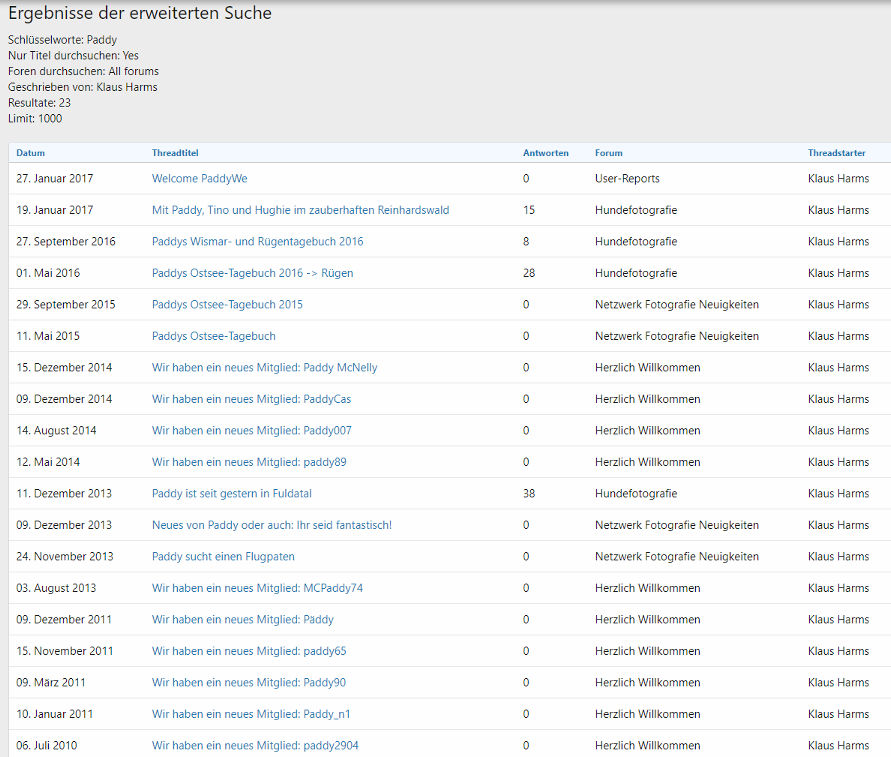Click 'Hundefotografie' in the Reinhardswald row
Screen dimensions: 891x757
click(x=636, y=210)
